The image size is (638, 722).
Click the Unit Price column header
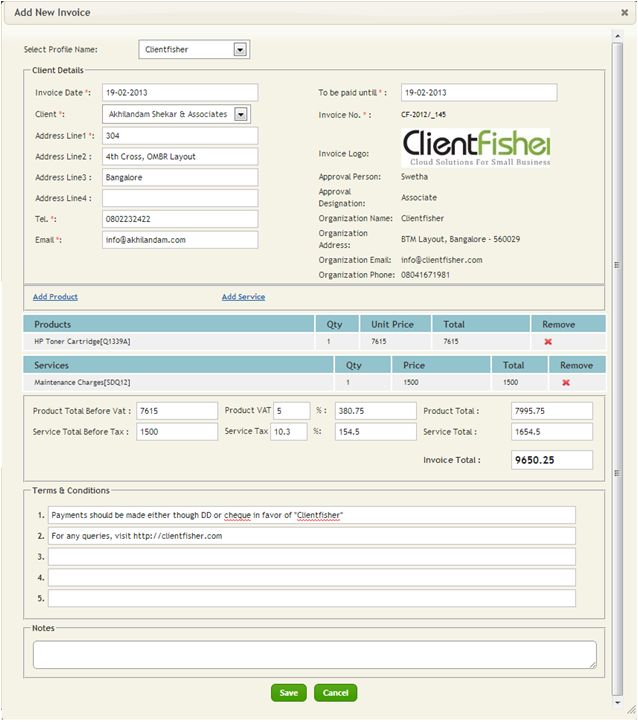click(395, 324)
